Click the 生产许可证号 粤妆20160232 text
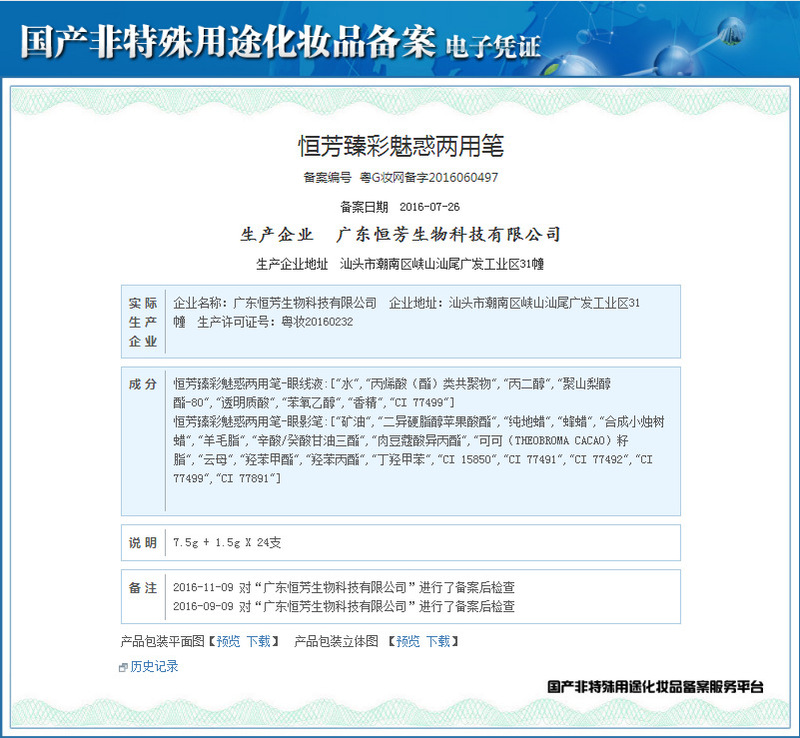Screen dimensions: 800x738 (275, 322)
